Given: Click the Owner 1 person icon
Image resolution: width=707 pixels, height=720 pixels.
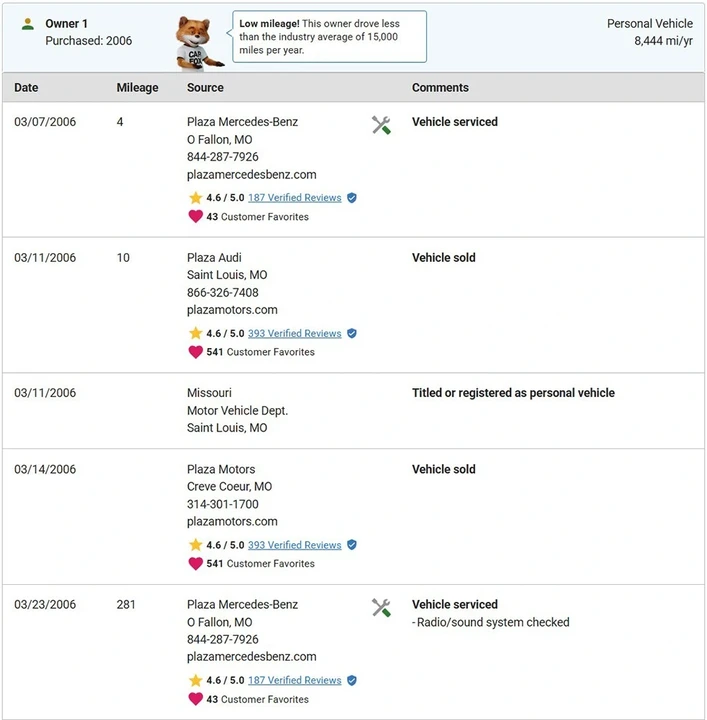Looking at the screenshot, I should pos(28,24).
